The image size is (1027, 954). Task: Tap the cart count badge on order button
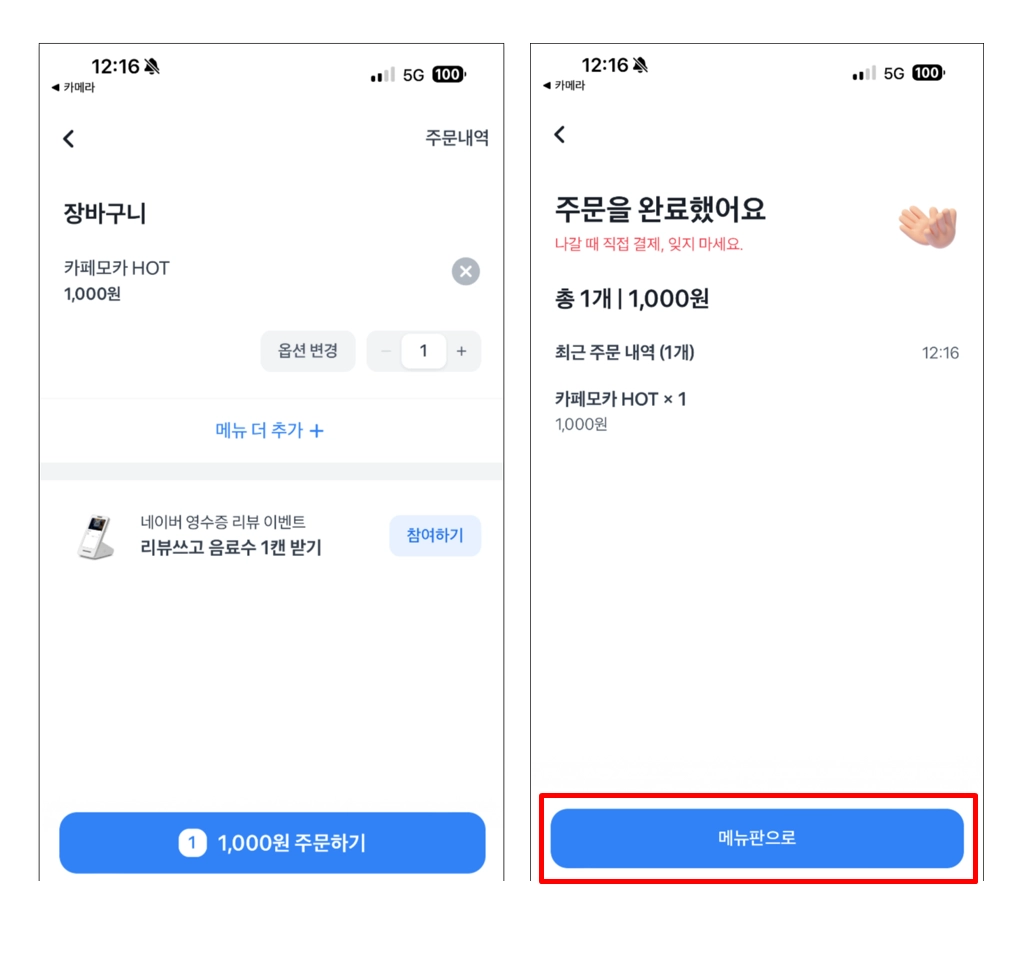pos(193,843)
